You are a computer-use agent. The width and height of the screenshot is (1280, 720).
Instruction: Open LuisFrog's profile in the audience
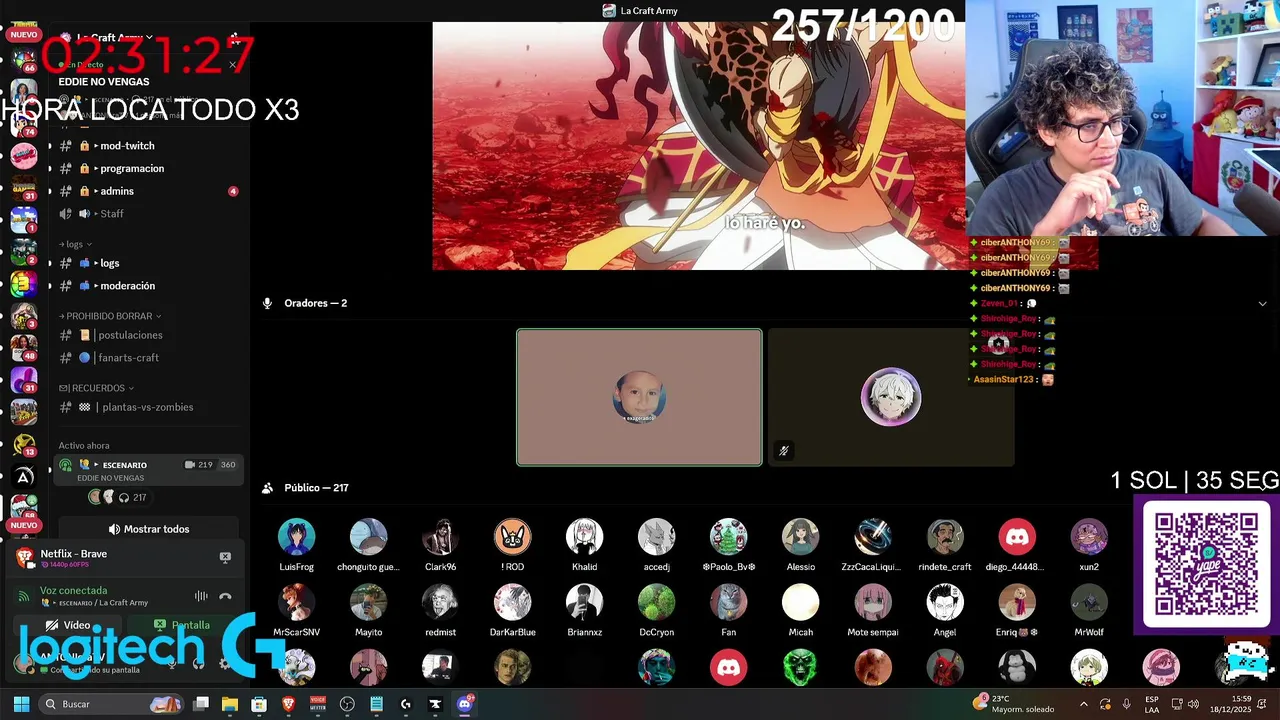pos(296,537)
